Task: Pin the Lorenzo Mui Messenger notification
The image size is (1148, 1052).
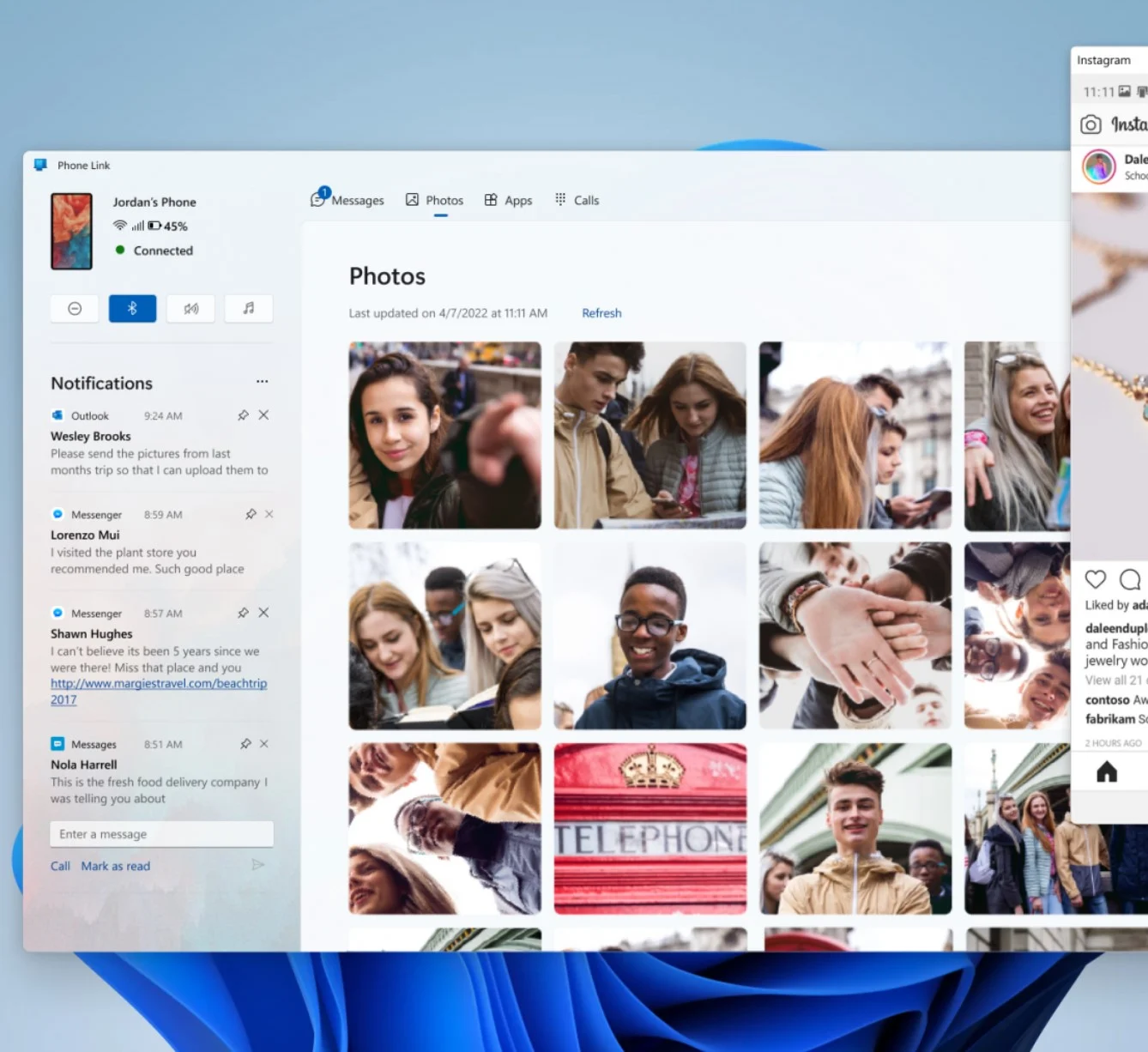Action: [x=250, y=514]
